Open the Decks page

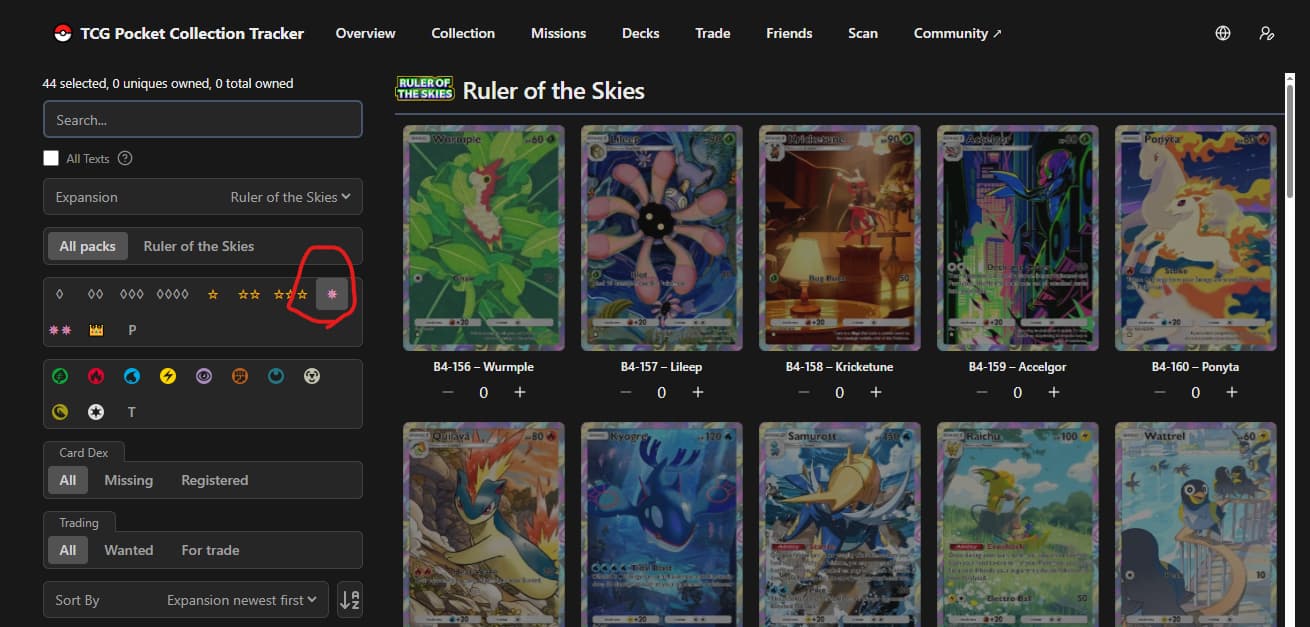pyautogui.click(x=640, y=33)
